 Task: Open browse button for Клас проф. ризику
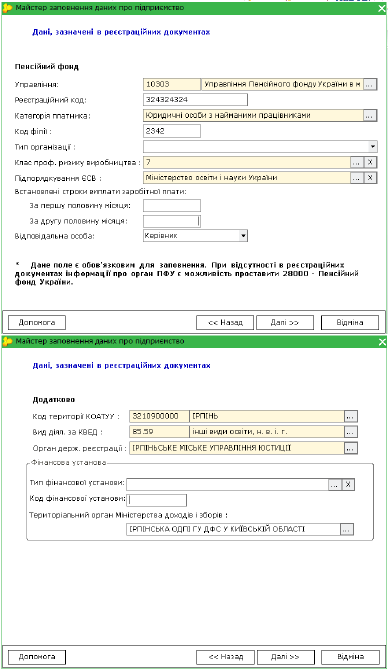click(357, 162)
